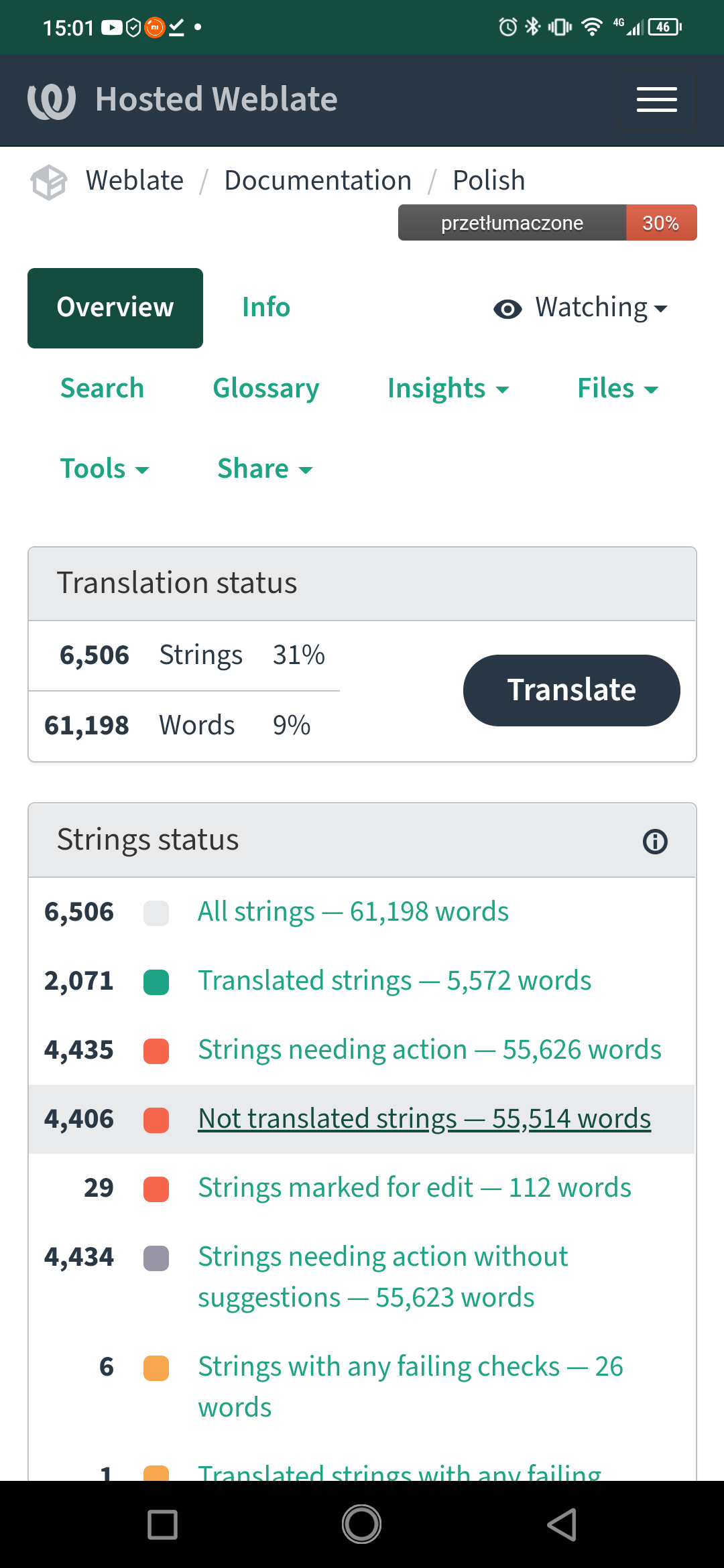Screen dimensions: 724x1568
Task: Tap the Bluetooth icon in status bar
Action: (x=532, y=27)
